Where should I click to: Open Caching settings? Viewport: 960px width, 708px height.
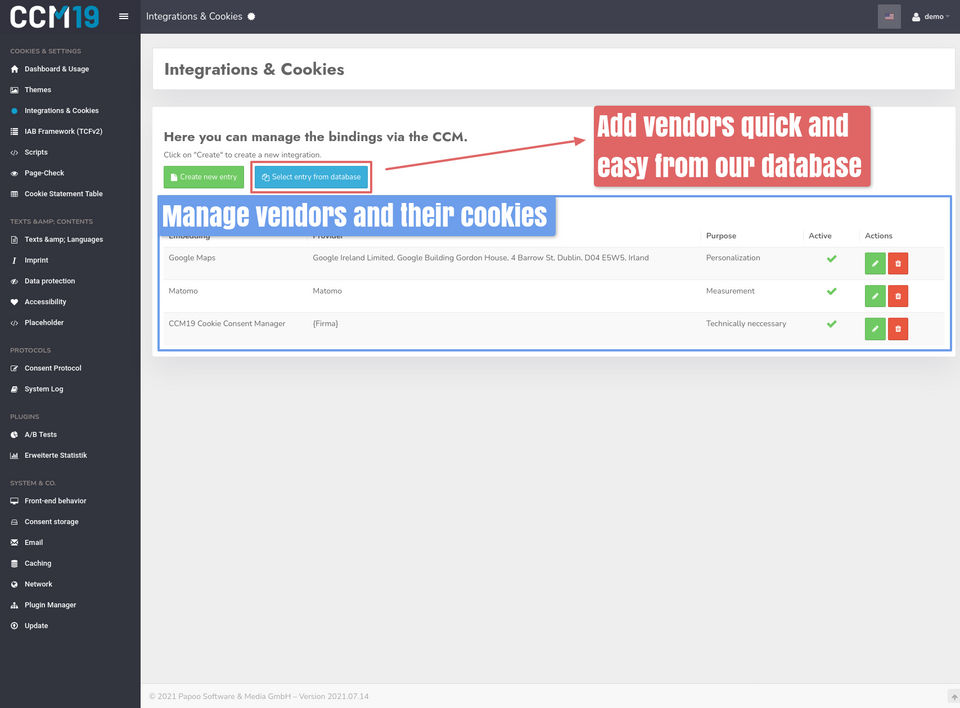click(38, 563)
